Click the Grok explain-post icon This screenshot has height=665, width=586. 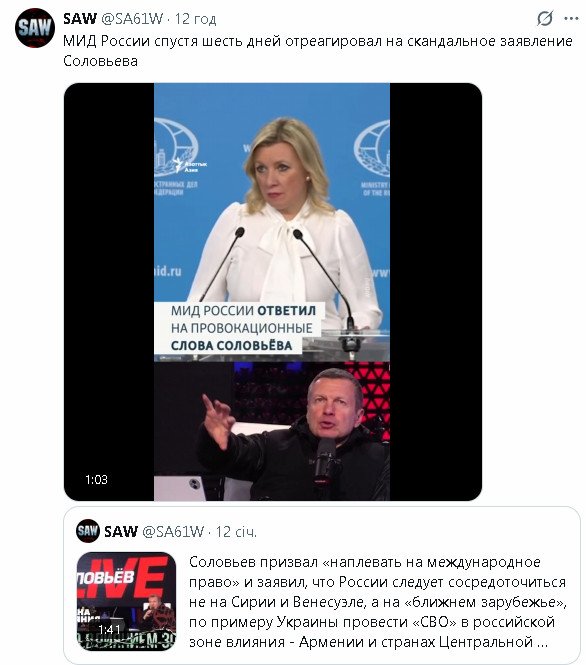pos(544,19)
